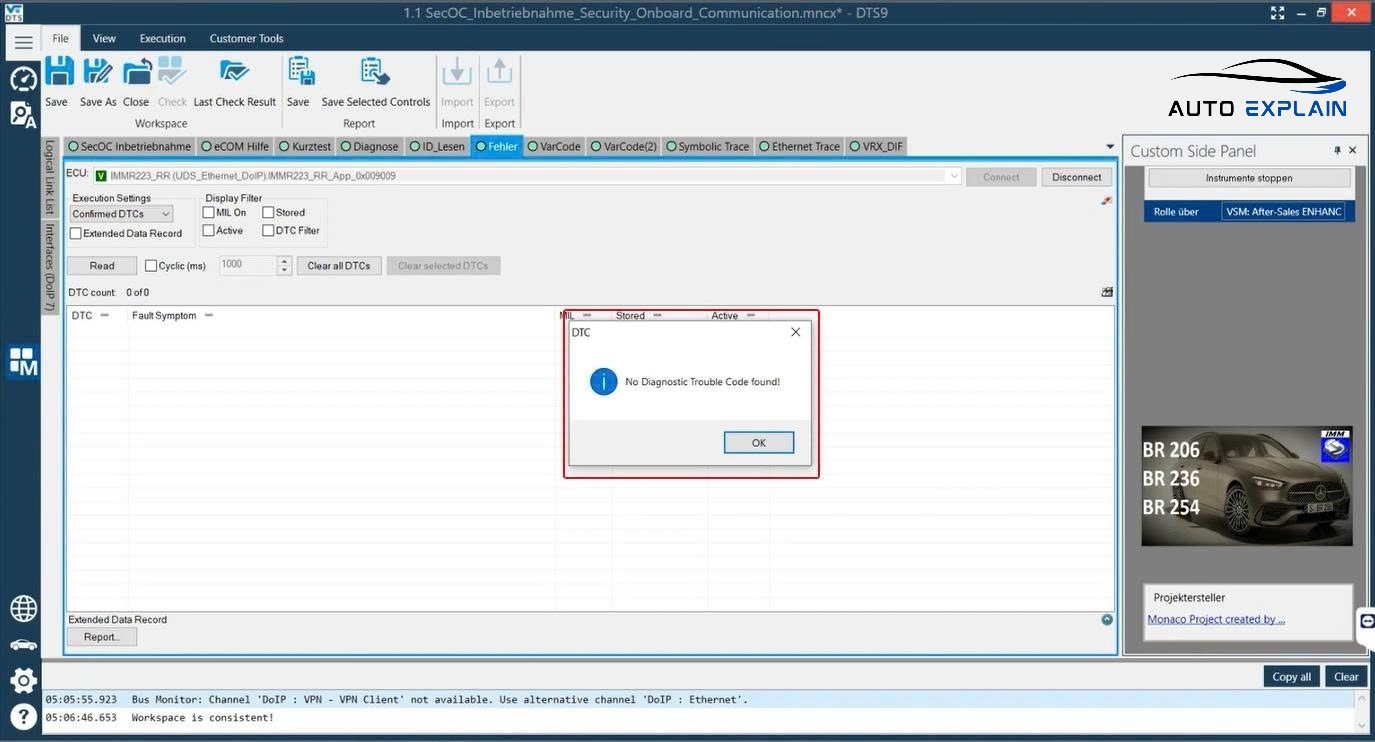Click the settings gear in the left sidebar
This screenshot has height=742, width=1375.
[x=23, y=681]
